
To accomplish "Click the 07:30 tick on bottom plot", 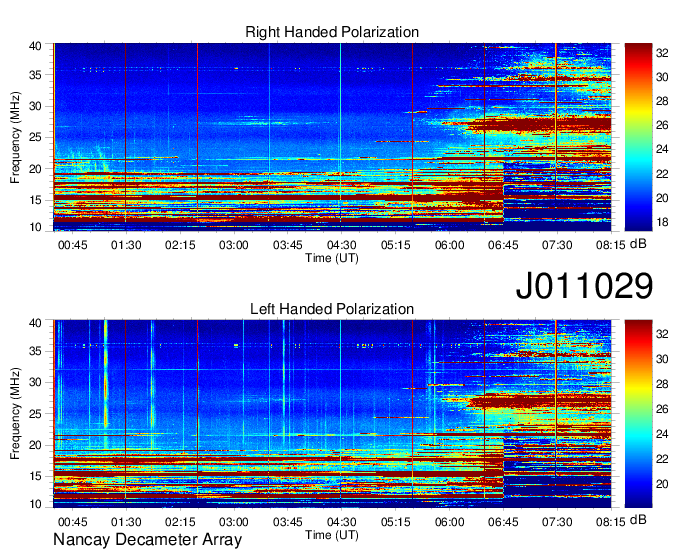I will (557, 522).
